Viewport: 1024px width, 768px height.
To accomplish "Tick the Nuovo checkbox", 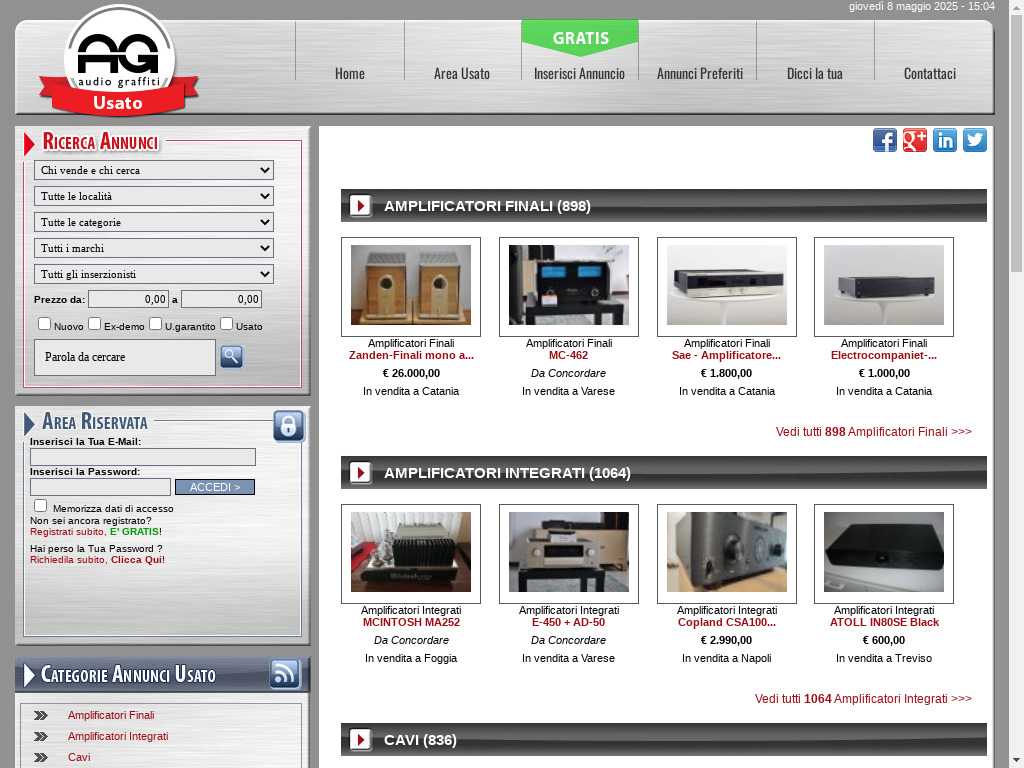I will pyautogui.click(x=44, y=323).
